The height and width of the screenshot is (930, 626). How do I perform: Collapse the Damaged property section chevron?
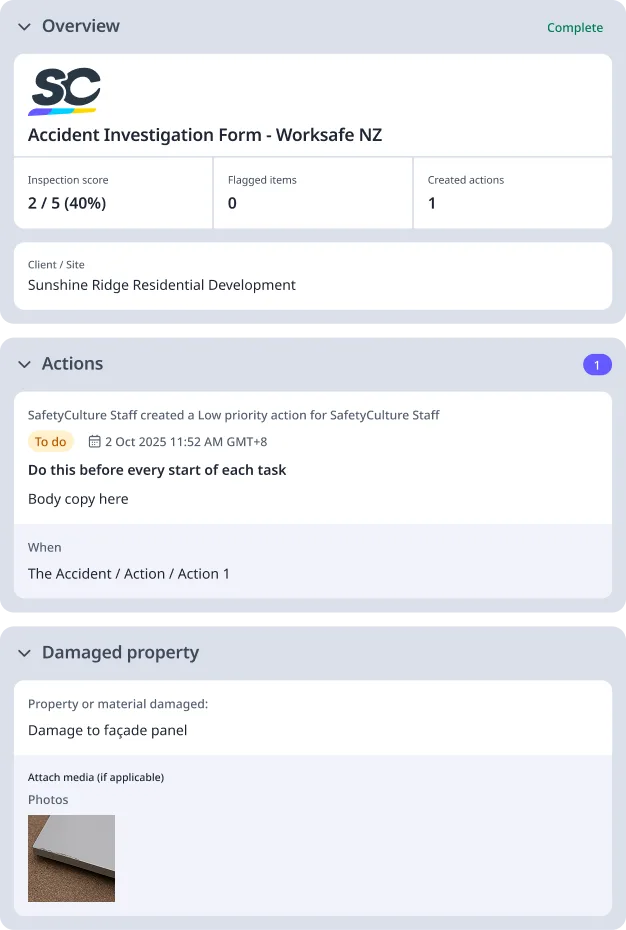pyautogui.click(x=24, y=654)
